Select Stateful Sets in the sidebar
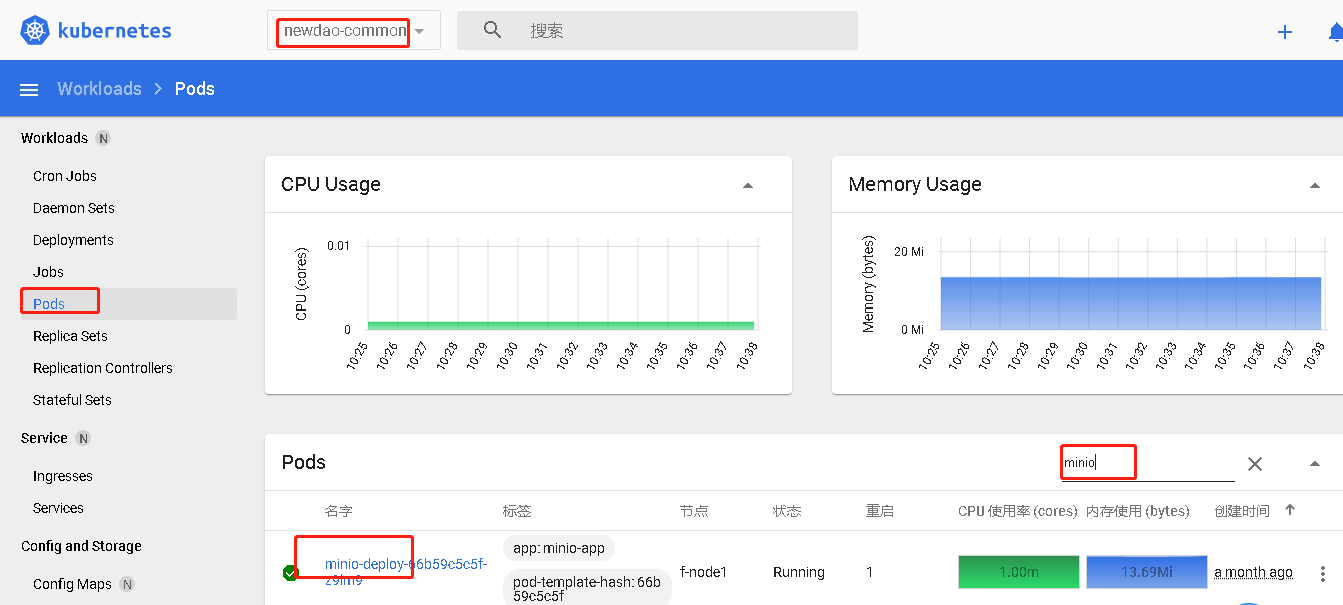The image size is (1343, 605). tap(72, 400)
